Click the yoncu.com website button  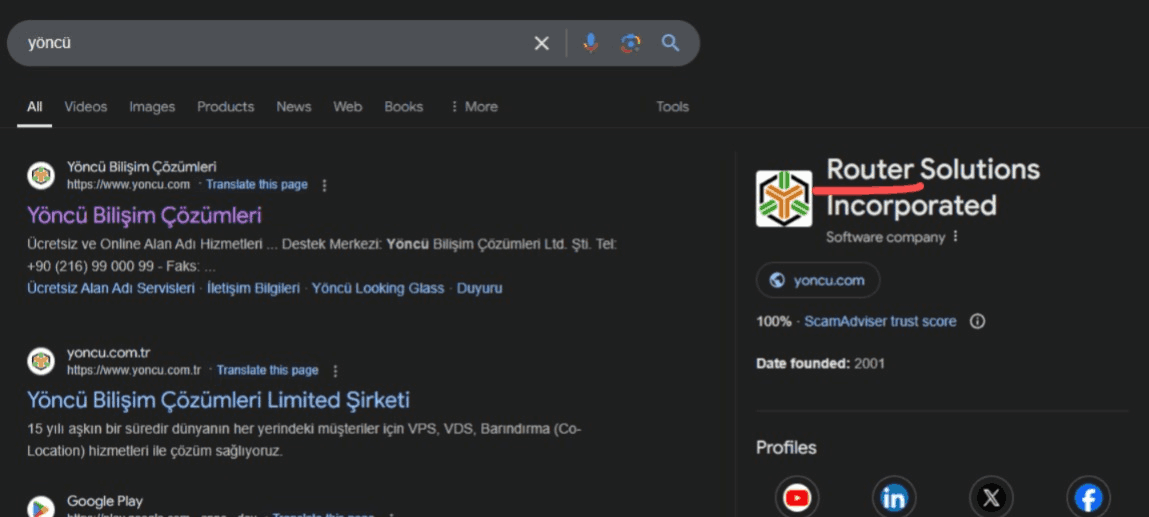(x=818, y=280)
